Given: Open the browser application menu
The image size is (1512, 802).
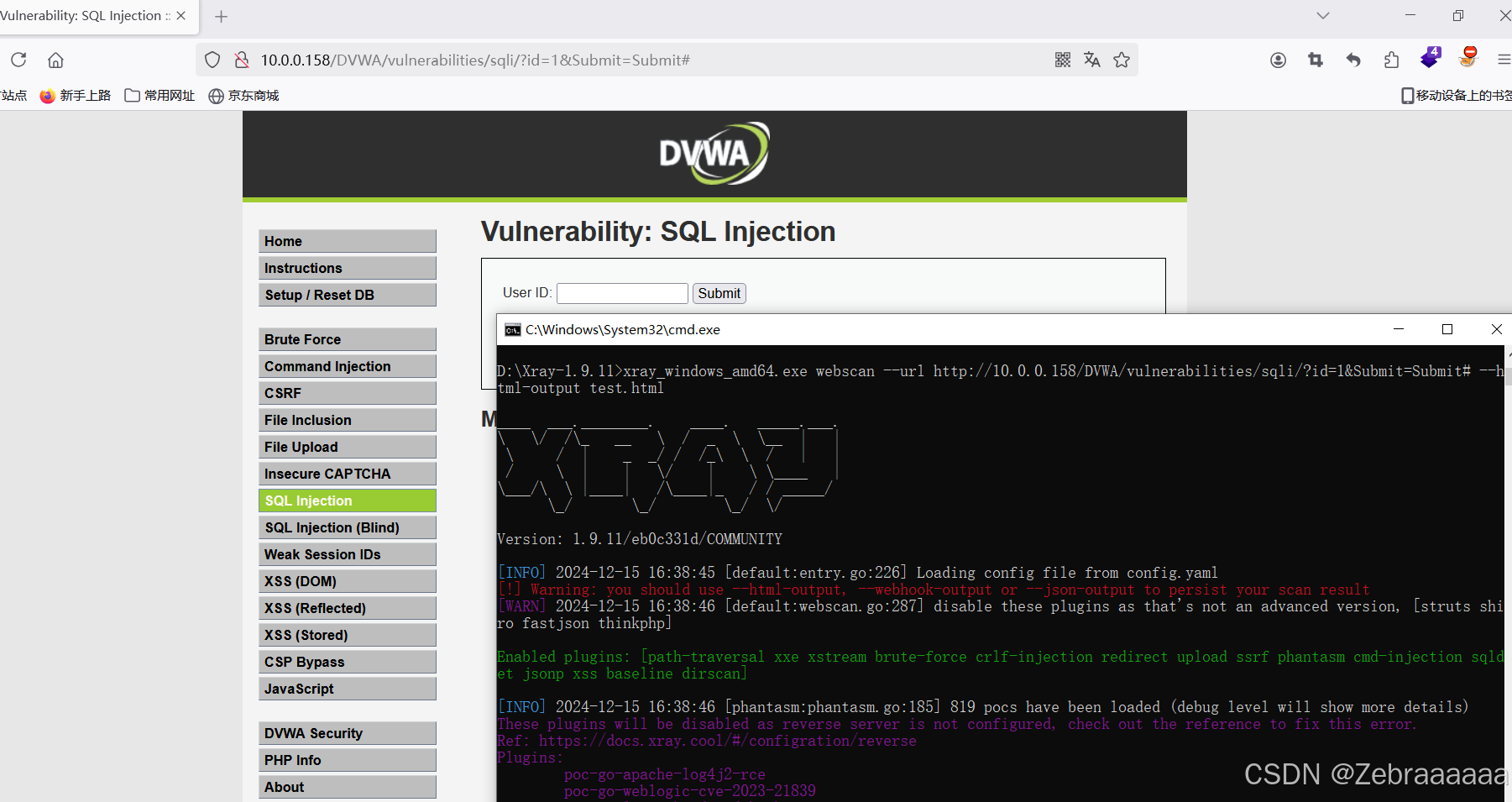Looking at the screenshot, I should (x=1504, y=60).
